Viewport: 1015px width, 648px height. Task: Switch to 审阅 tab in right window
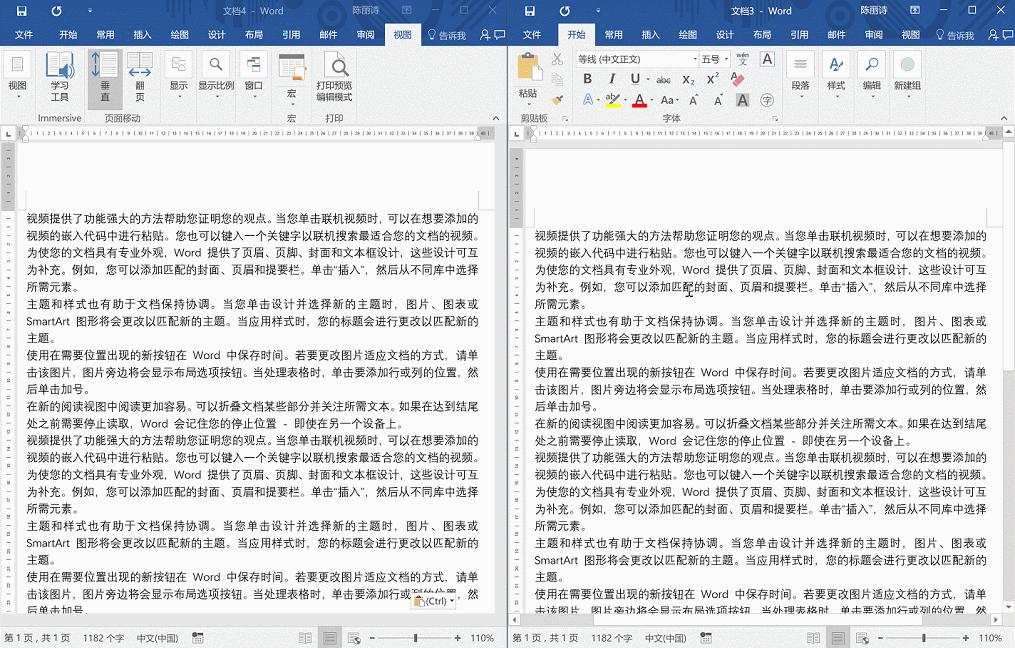point(873,34)
